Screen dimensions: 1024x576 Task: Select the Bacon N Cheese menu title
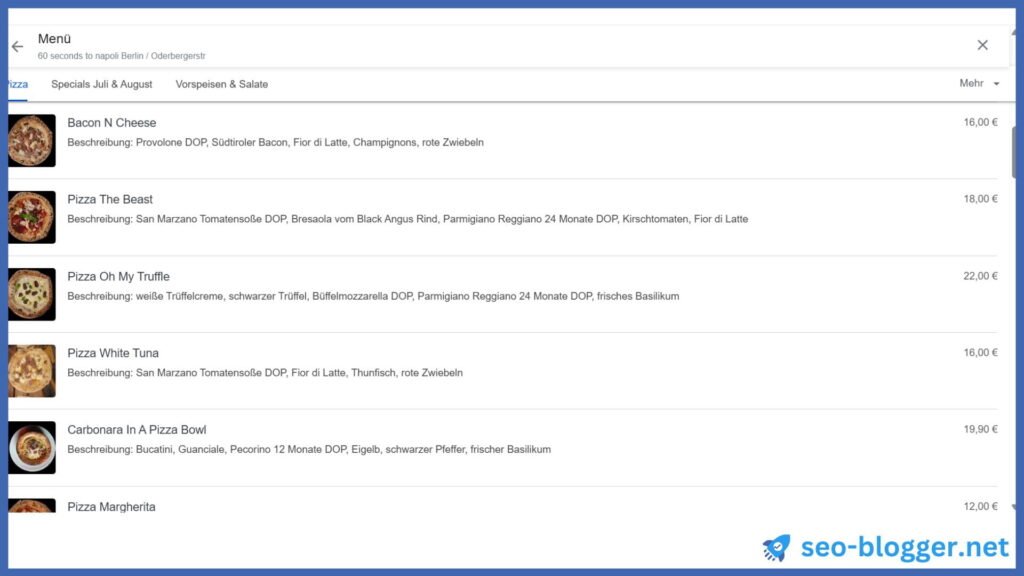(x=112, y=123)
